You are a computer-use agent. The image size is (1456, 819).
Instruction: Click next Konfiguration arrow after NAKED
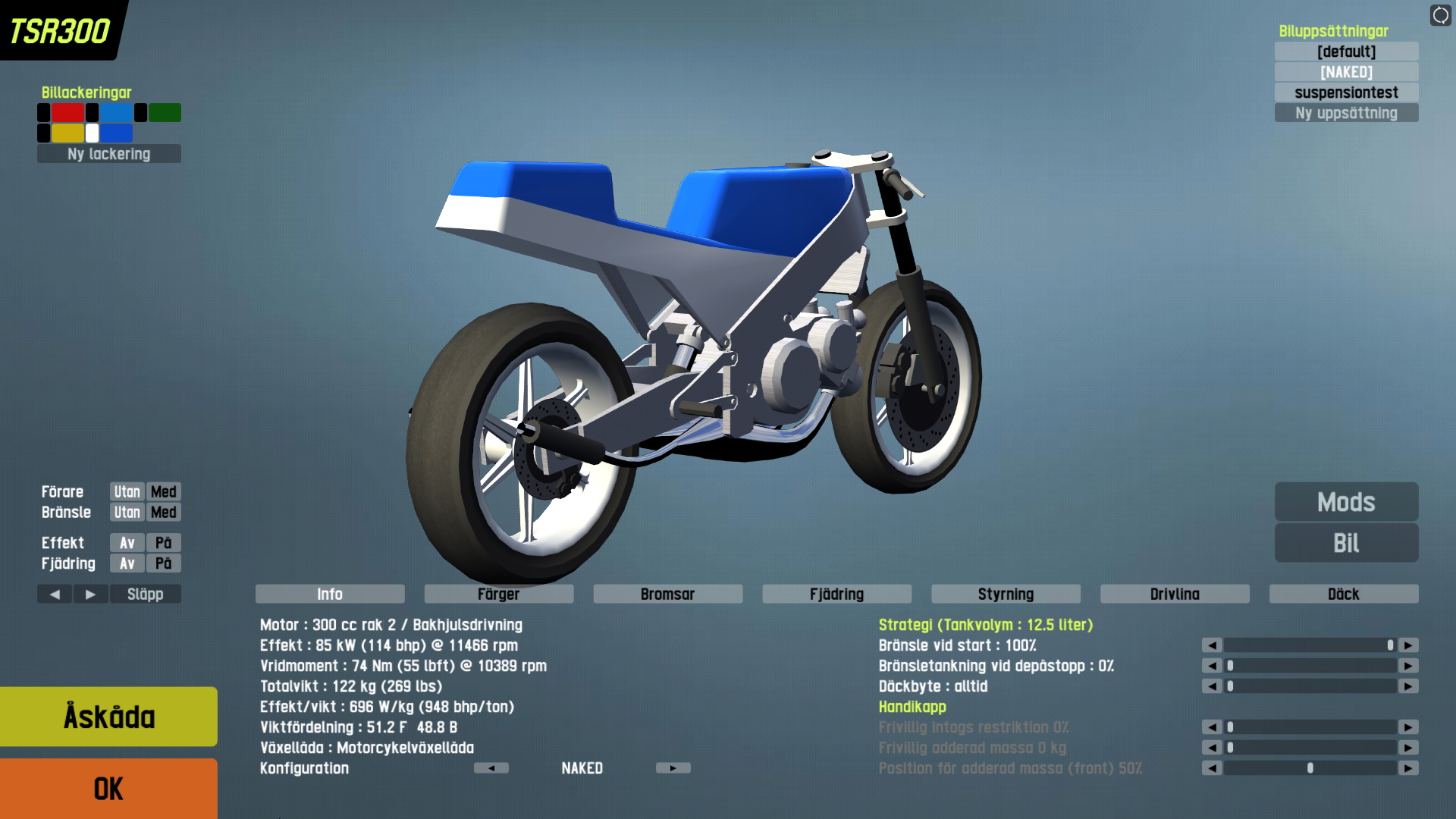tap(673, 768)
